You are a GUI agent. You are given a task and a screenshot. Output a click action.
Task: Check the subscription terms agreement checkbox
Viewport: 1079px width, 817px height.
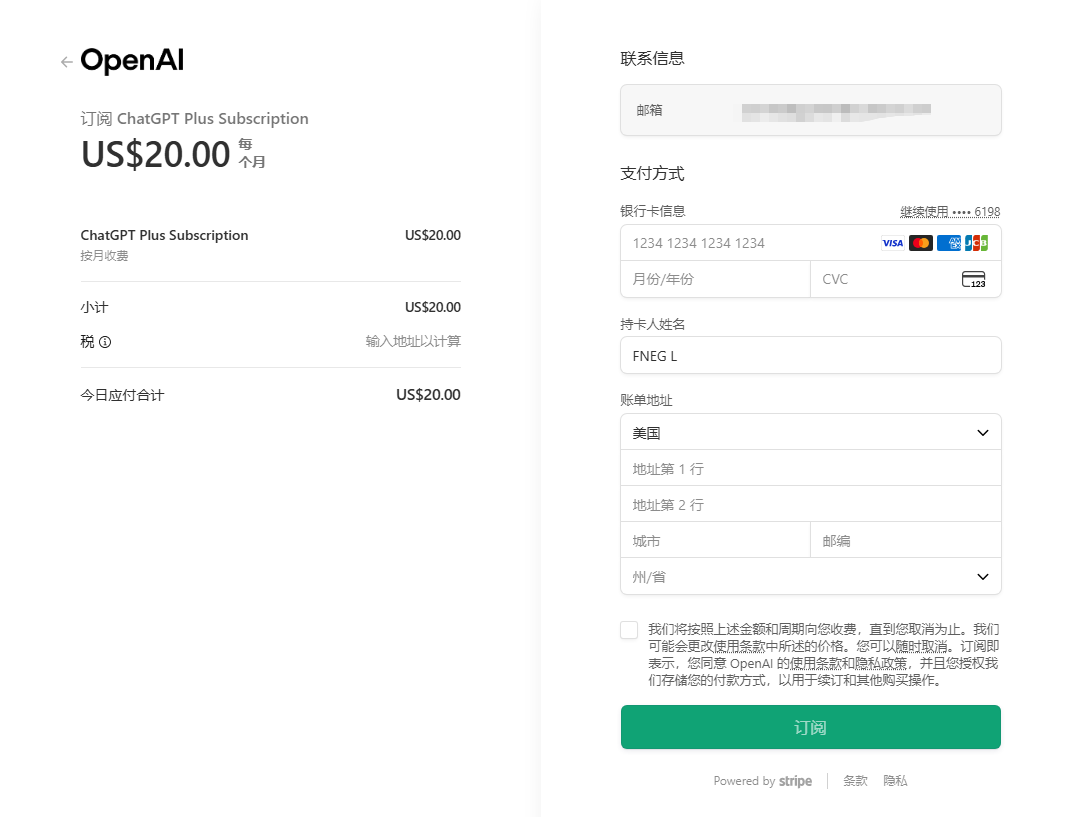629,630
